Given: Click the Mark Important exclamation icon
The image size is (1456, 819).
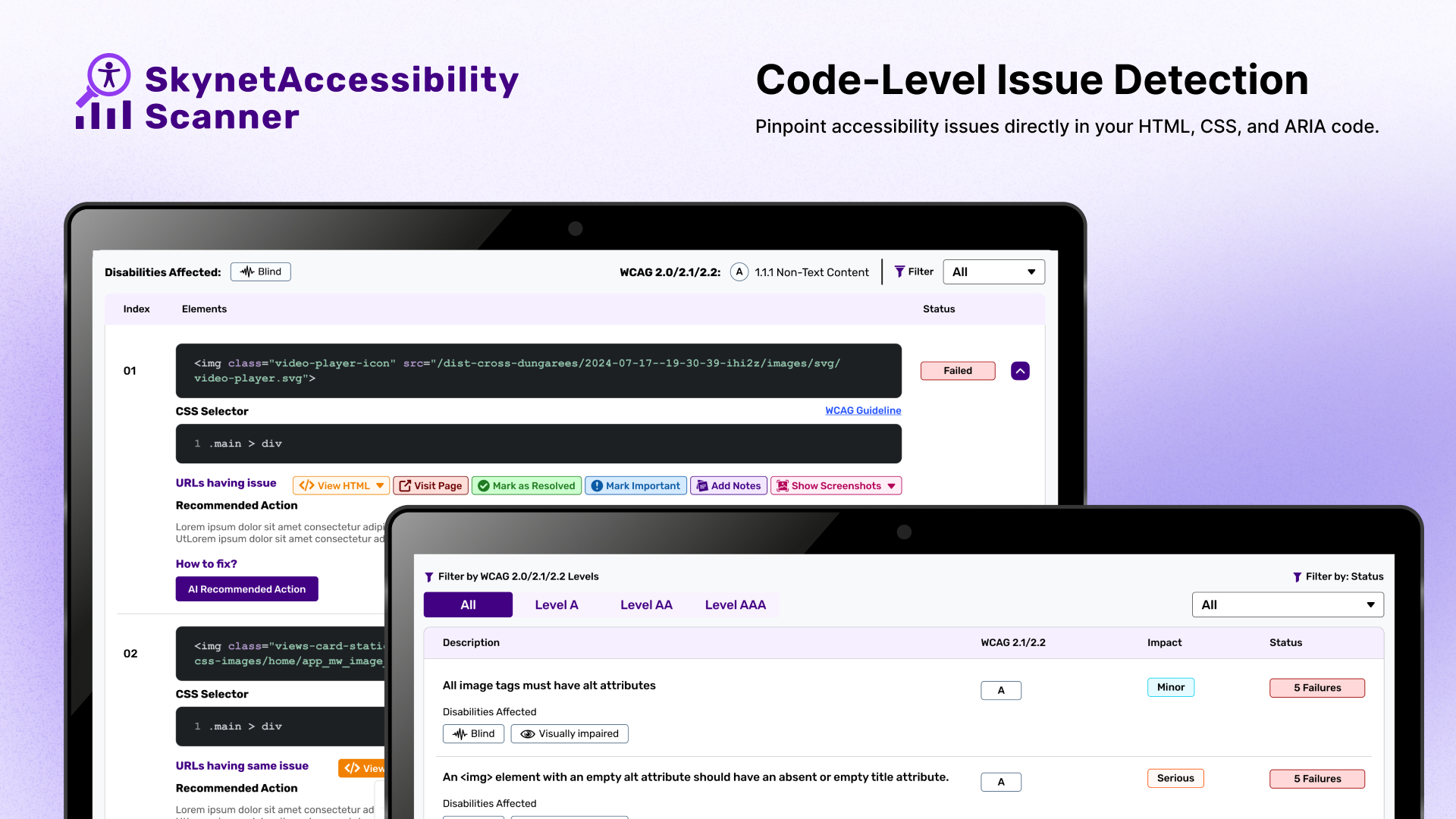Looking at the screenshot, I should coord(597,485).
